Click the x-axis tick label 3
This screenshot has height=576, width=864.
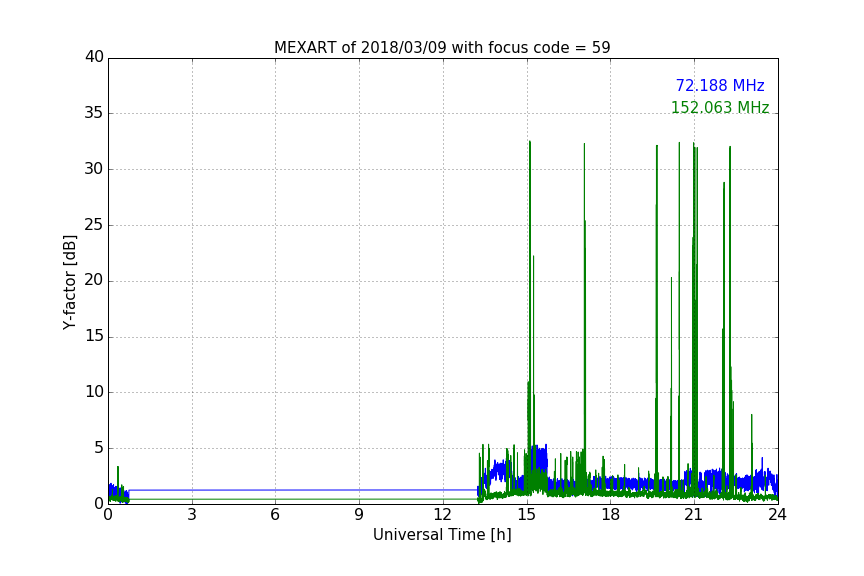[x=192, y=515]
